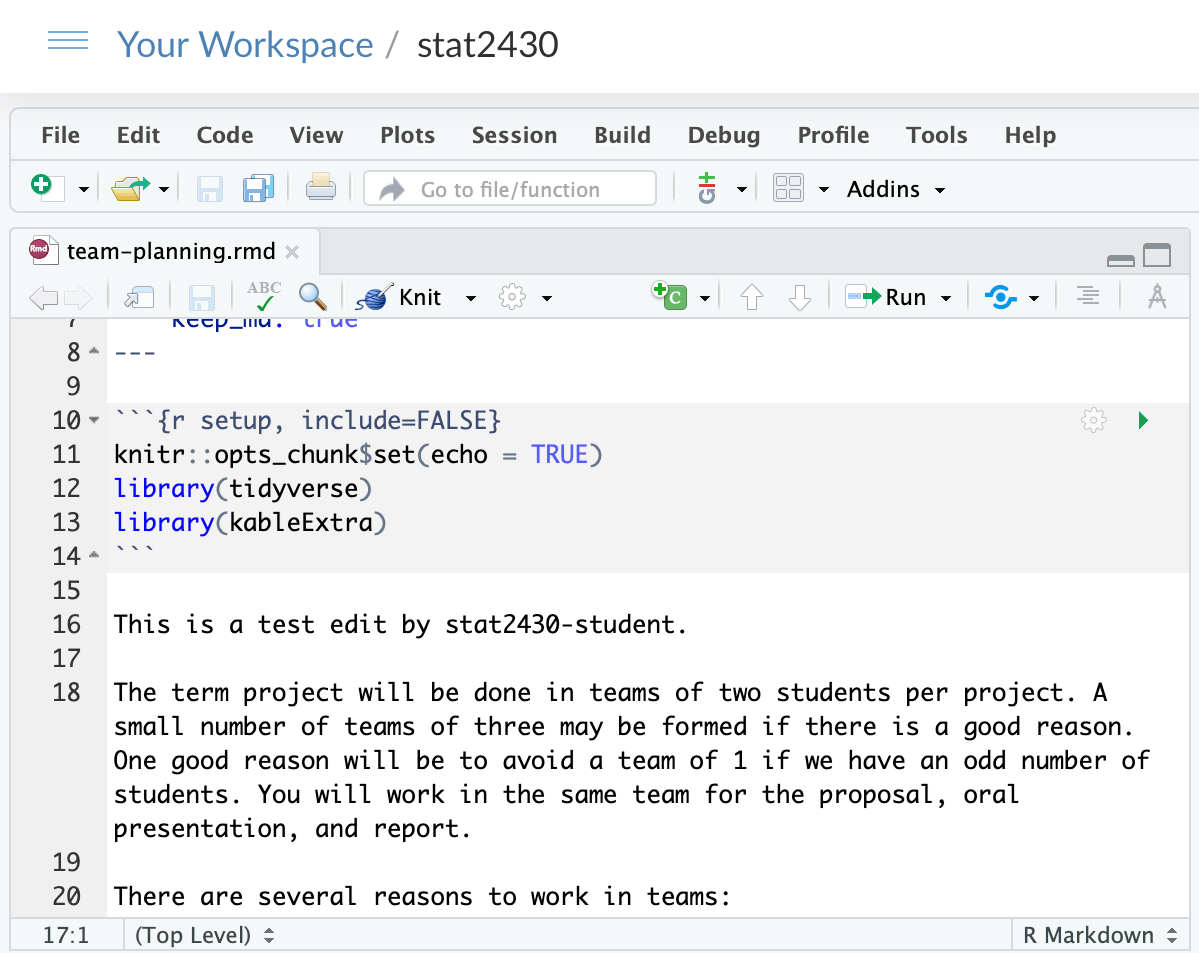Click the document options gear icon
This screenshot has width=1199, height=953.
coord(512,297)
